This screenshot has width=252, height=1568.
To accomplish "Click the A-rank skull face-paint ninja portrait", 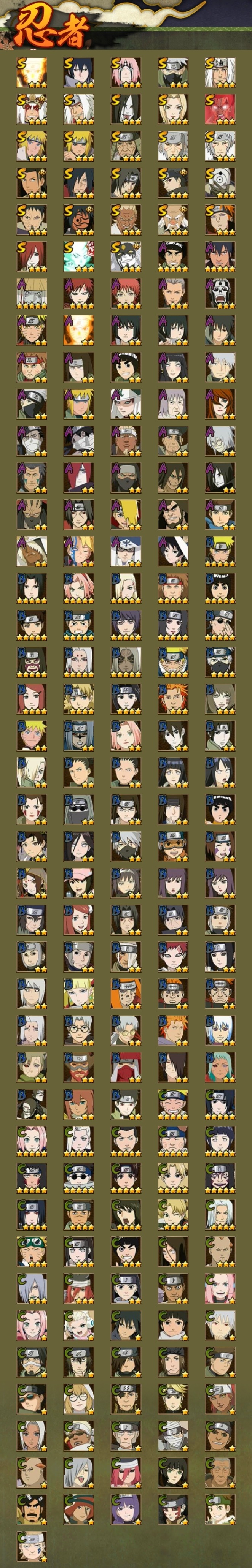I will 220,294.
